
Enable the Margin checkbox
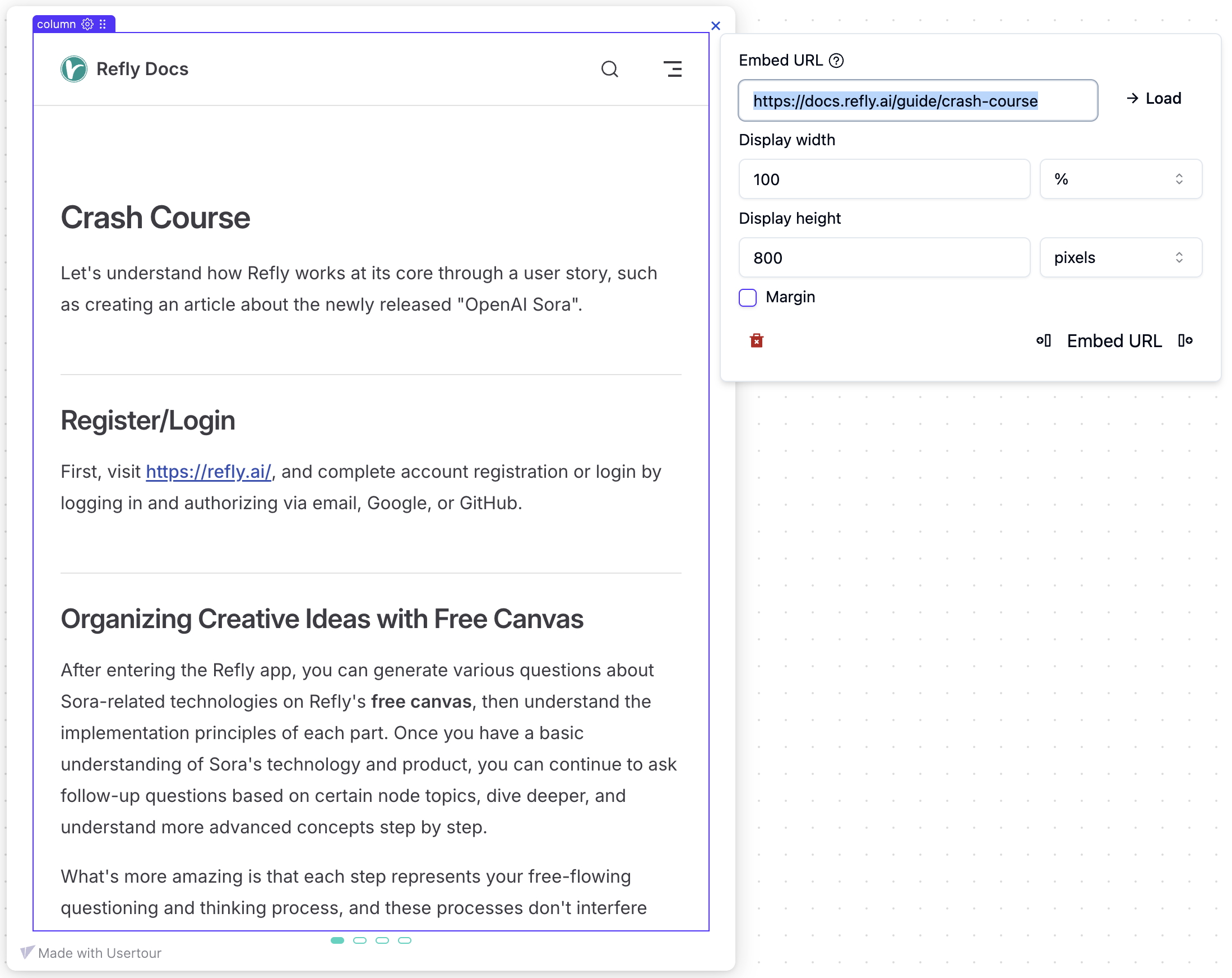click(747, 298)
